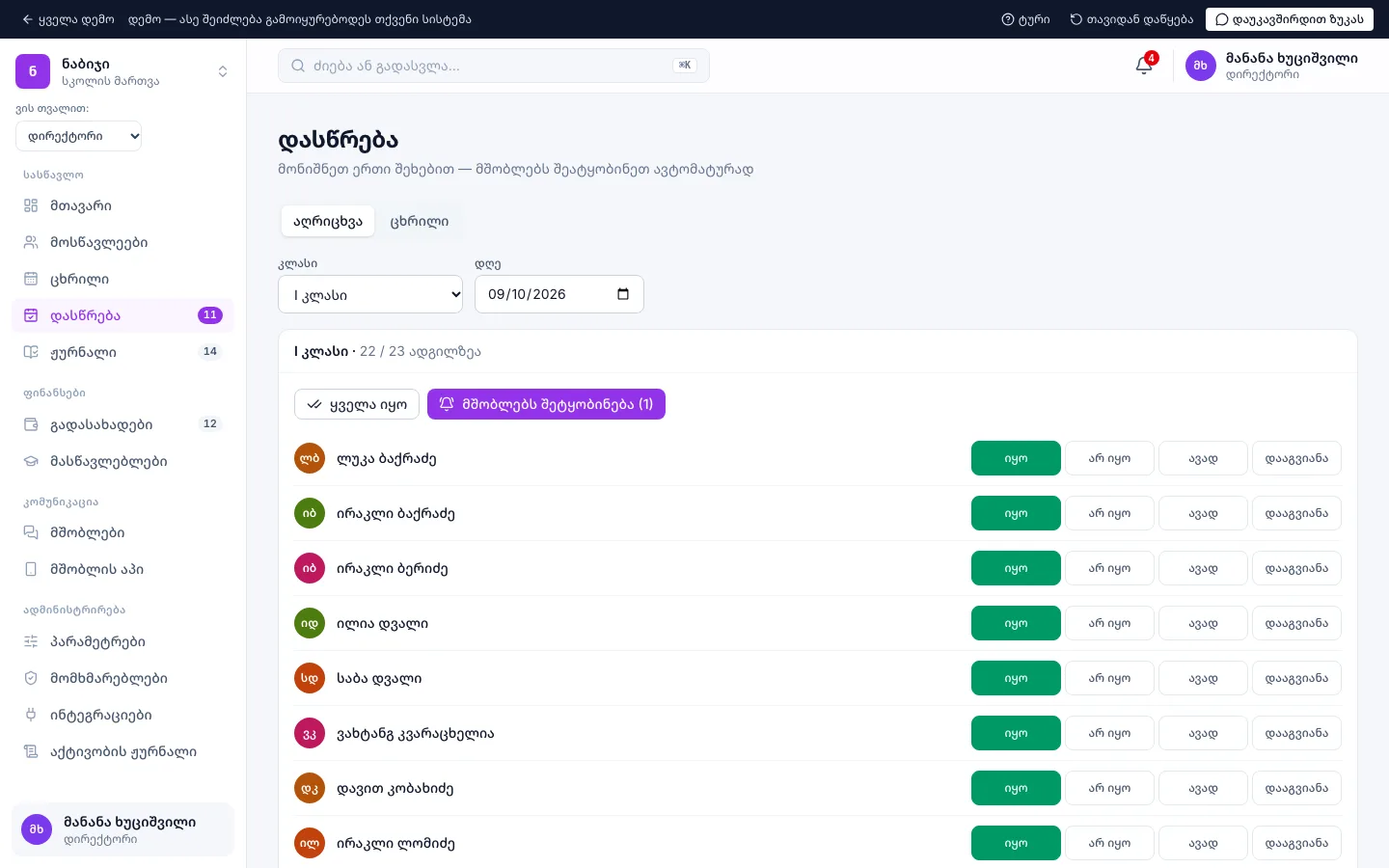Mark ილია დვალი as ავად
Image resolution: width=1389 pixels, height=868 pixels.
click(x=1203, y=623)
